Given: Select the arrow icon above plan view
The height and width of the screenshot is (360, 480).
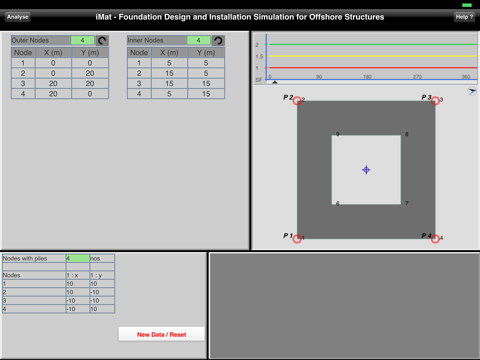Looking at the screenshot, I should (472, 91).
